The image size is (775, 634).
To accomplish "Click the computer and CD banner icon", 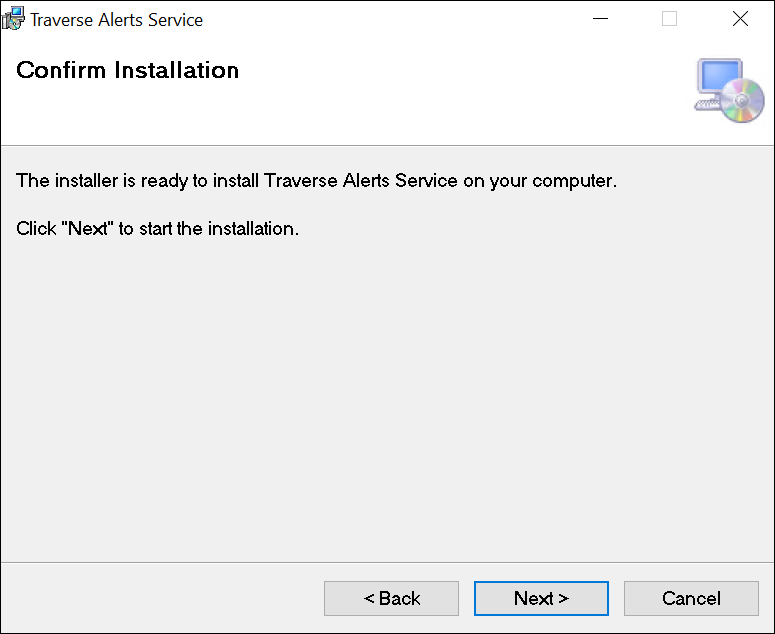I will pos(729,91).
